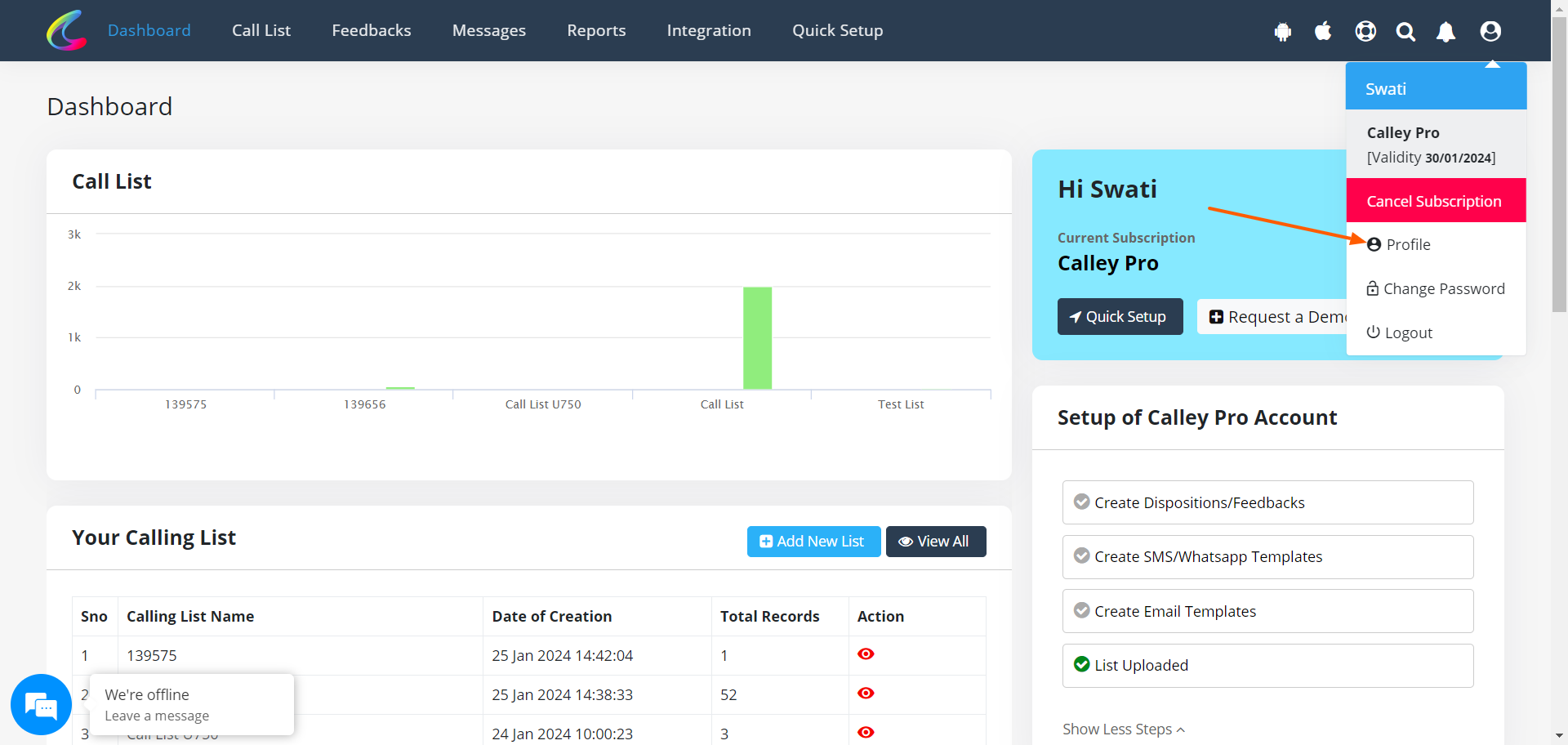The image size is (1568, 745).
Task: Click the 'We're offline' chat message box
Action: click(192, 704)
